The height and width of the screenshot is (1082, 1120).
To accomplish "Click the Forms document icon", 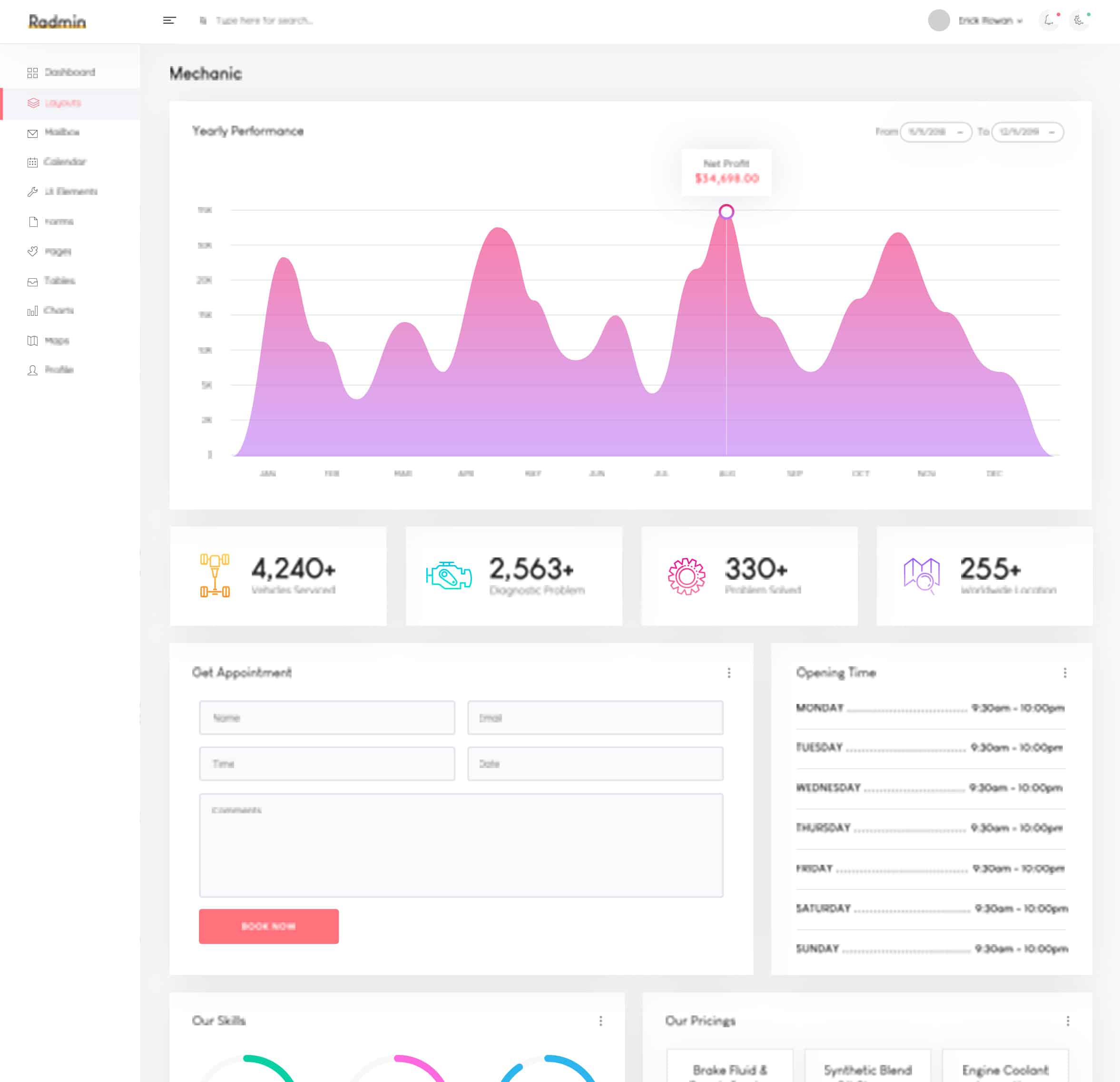I will (x=33, y=222).
